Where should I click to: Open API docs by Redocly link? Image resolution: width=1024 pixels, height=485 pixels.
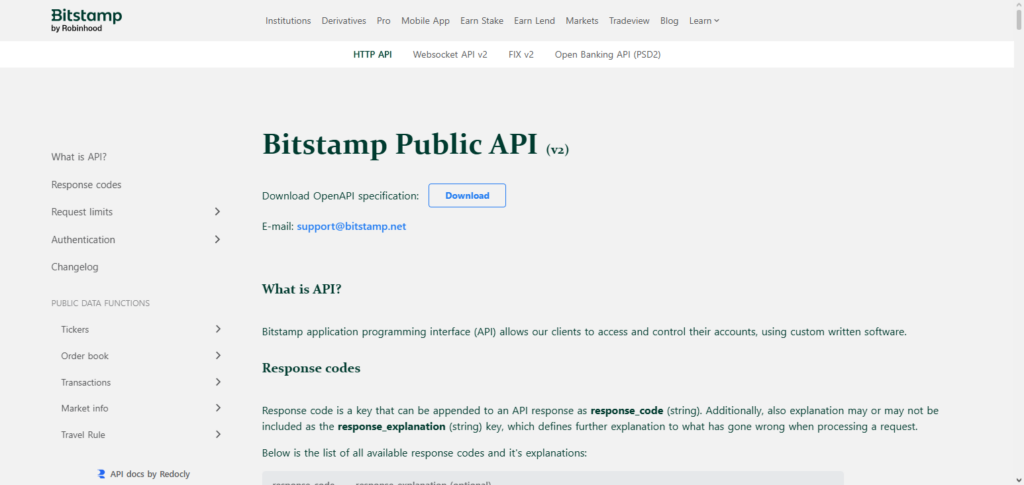point(150,474)
